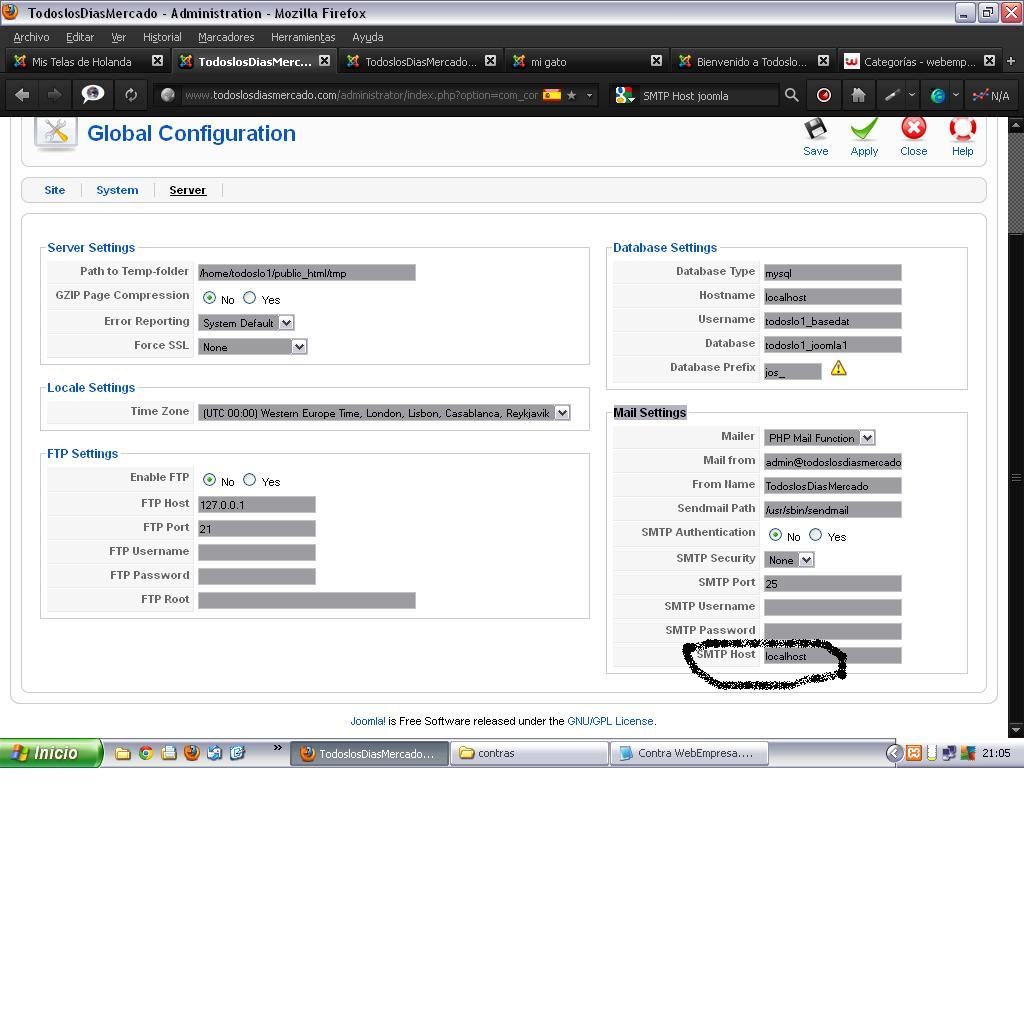Click the Path to Temp-folder field
This screenshot has height=1020, width=1024.
tap(307, 273)
